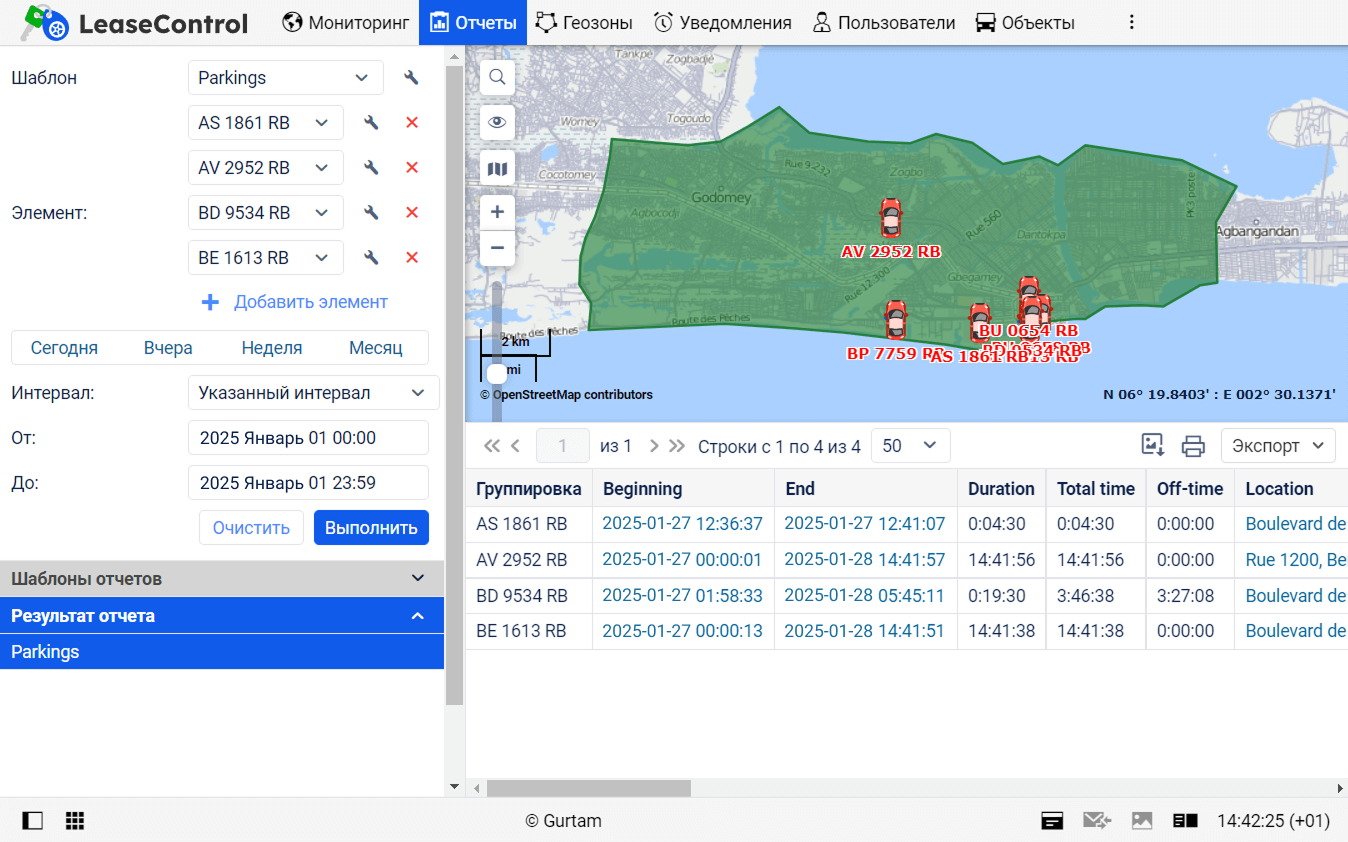
Task: Click Выполнить button
Action: coord(371,528)
